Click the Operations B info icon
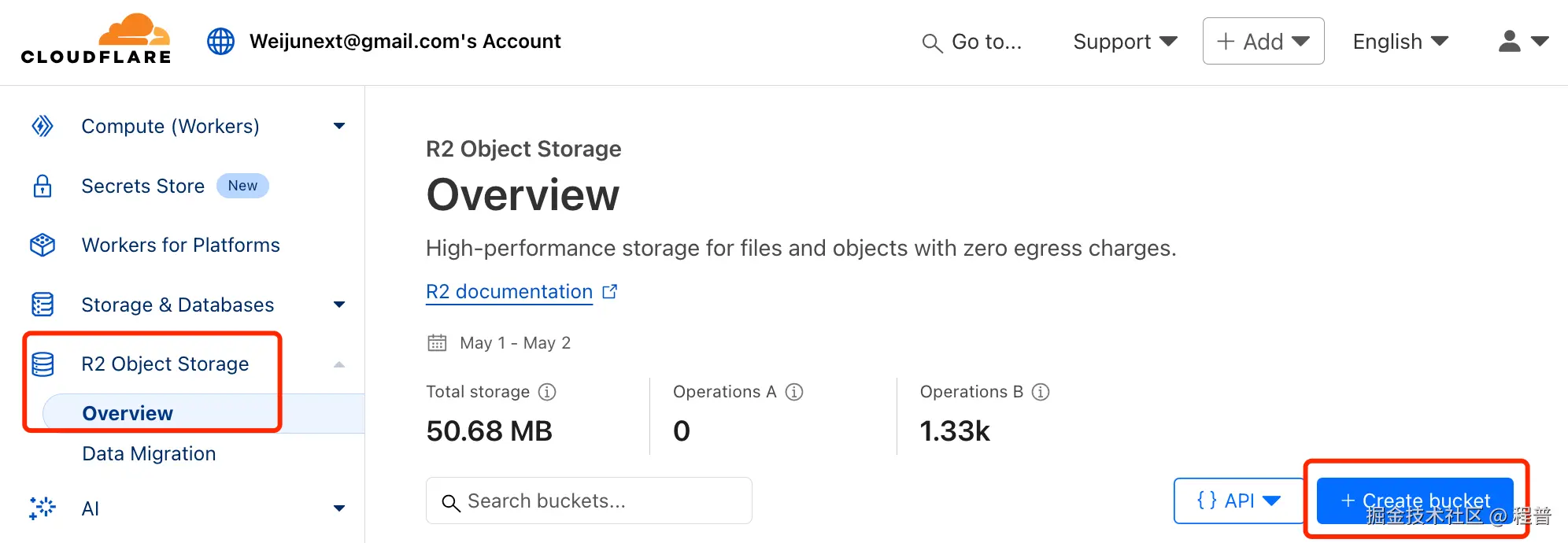 pos(1041,392)
